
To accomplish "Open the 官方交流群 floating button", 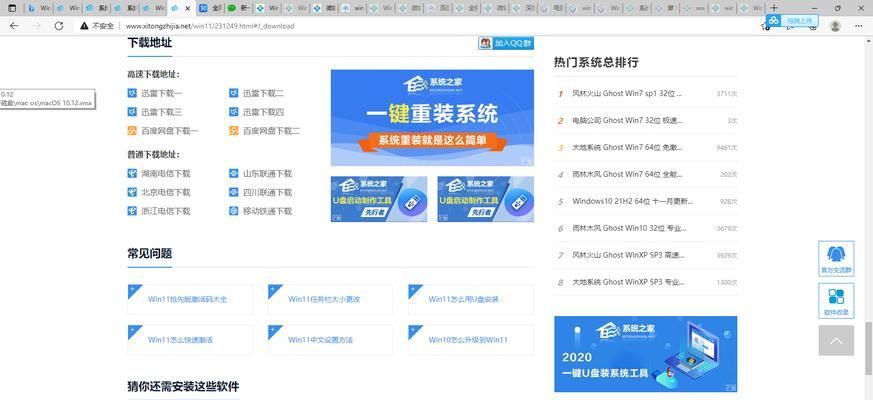I will click(836, 258).
